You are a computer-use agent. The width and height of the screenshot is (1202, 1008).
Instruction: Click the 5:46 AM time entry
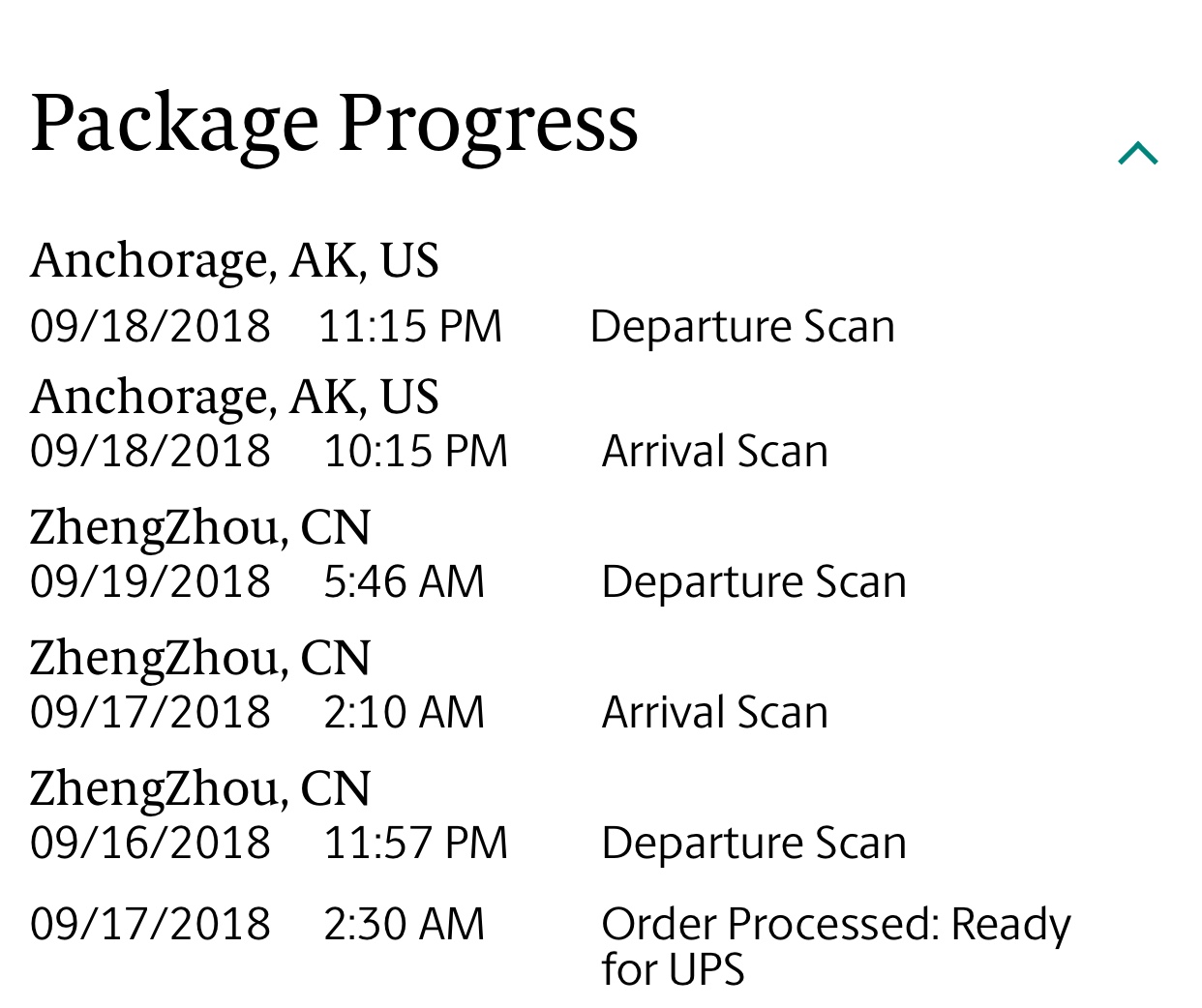405,582
